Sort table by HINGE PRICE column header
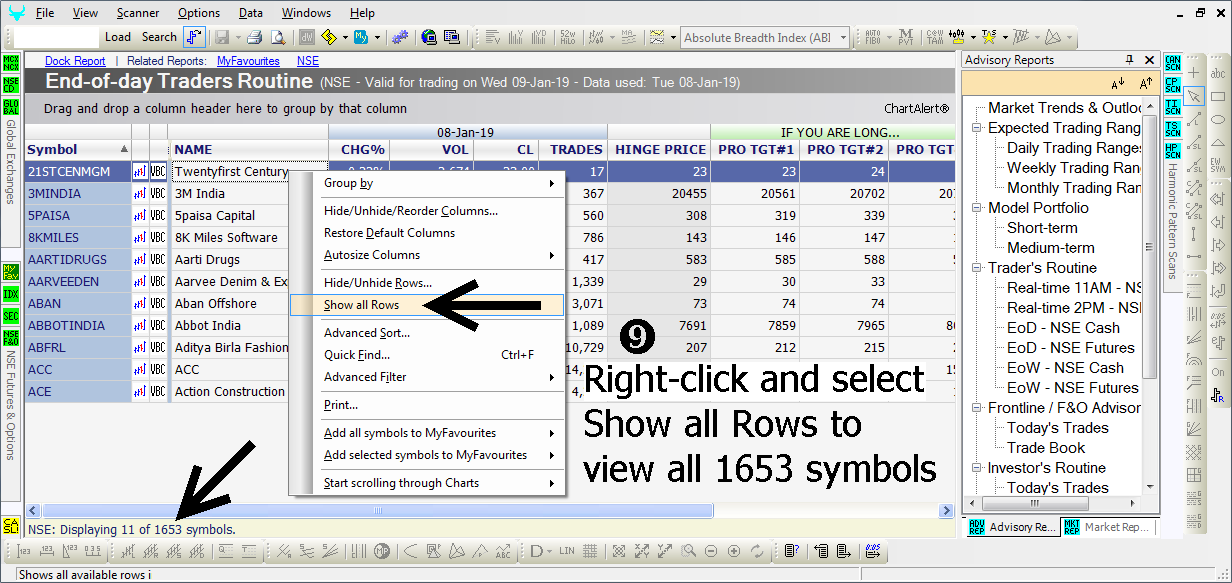Image resolution: width=1232 pixels, height=583 pixels. coord(659,150)
